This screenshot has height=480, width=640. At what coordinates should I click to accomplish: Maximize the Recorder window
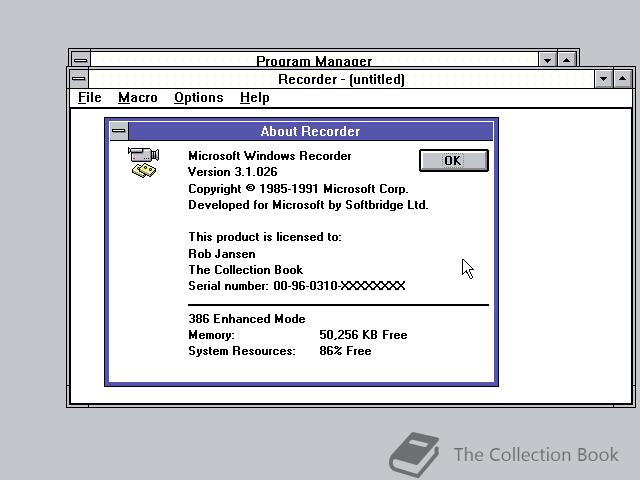(x=622, y=79)
